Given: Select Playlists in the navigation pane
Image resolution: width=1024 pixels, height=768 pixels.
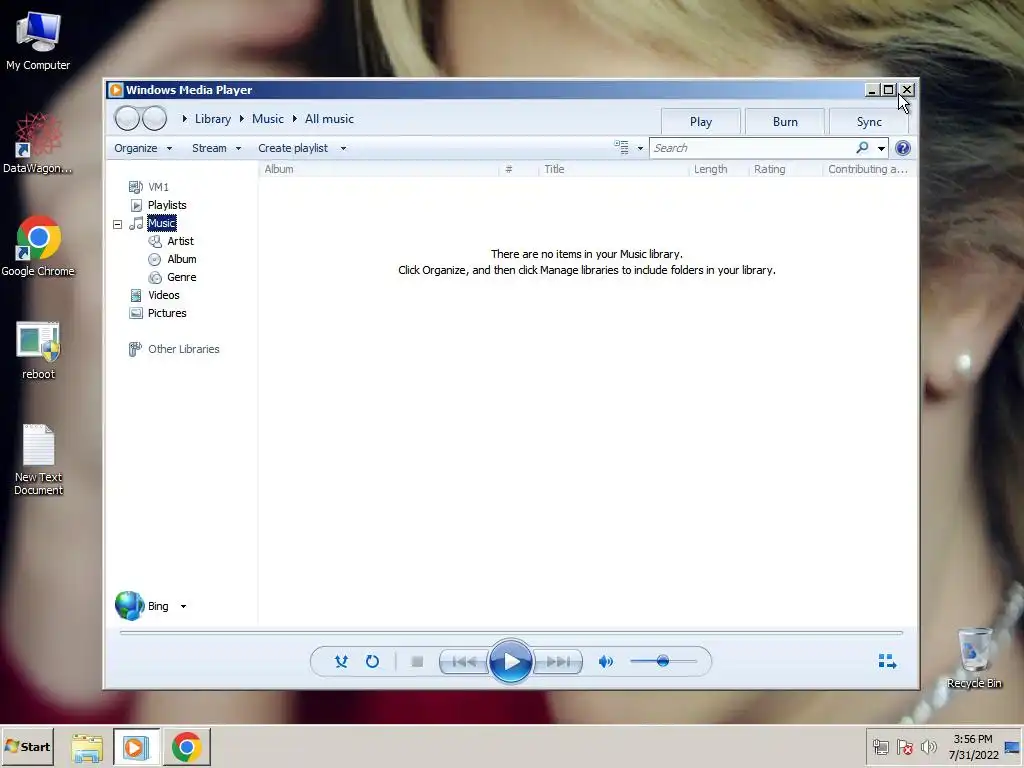Looking at the screenshot, I should (167, 205).
